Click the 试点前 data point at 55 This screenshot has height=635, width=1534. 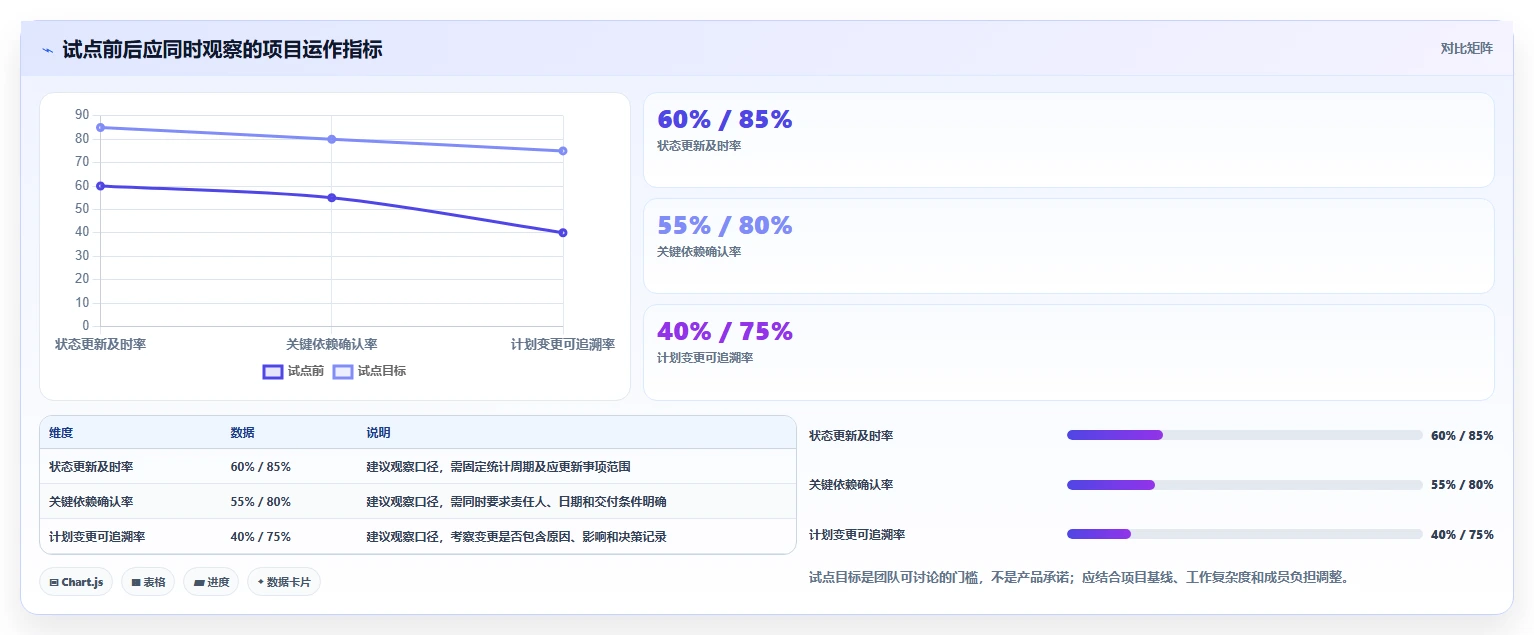[x=331, y=198]
